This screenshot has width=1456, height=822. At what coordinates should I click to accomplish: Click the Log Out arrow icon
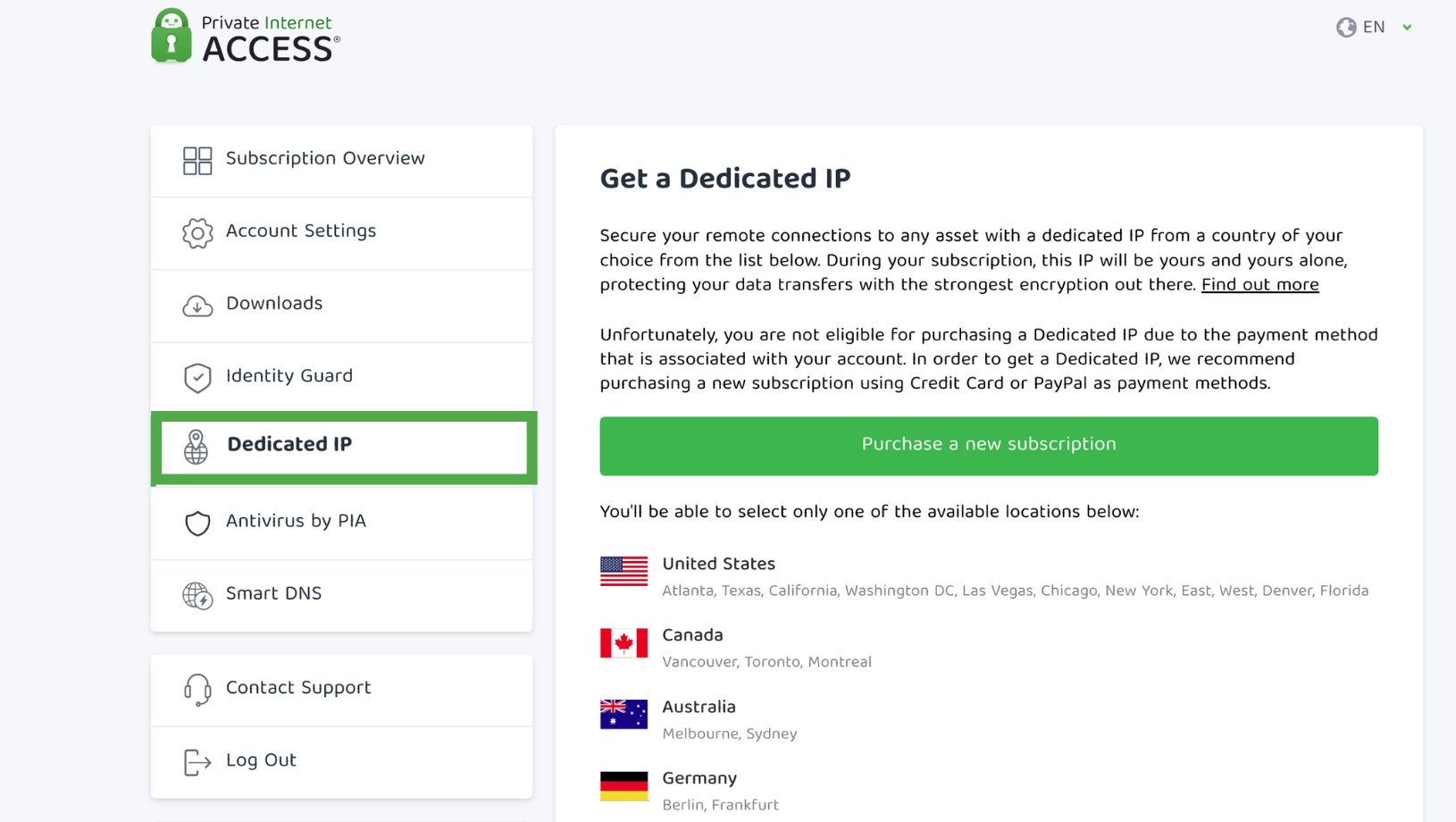point(197,762)
